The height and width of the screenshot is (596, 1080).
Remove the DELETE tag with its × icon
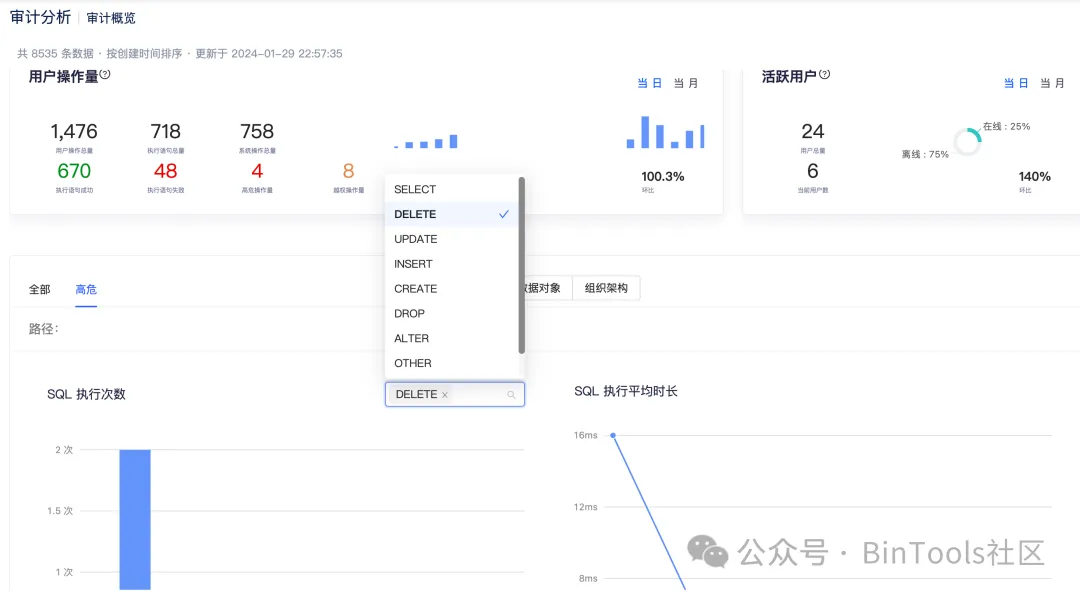click(446, 394)
